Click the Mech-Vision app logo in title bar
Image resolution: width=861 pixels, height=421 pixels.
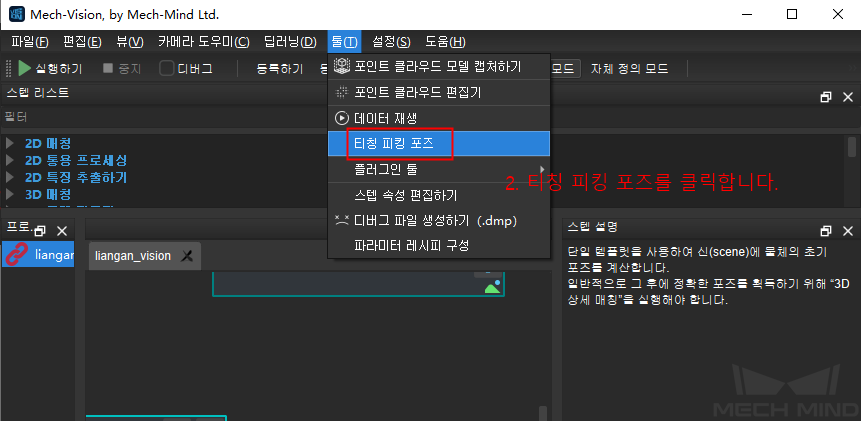coord(16,15)
